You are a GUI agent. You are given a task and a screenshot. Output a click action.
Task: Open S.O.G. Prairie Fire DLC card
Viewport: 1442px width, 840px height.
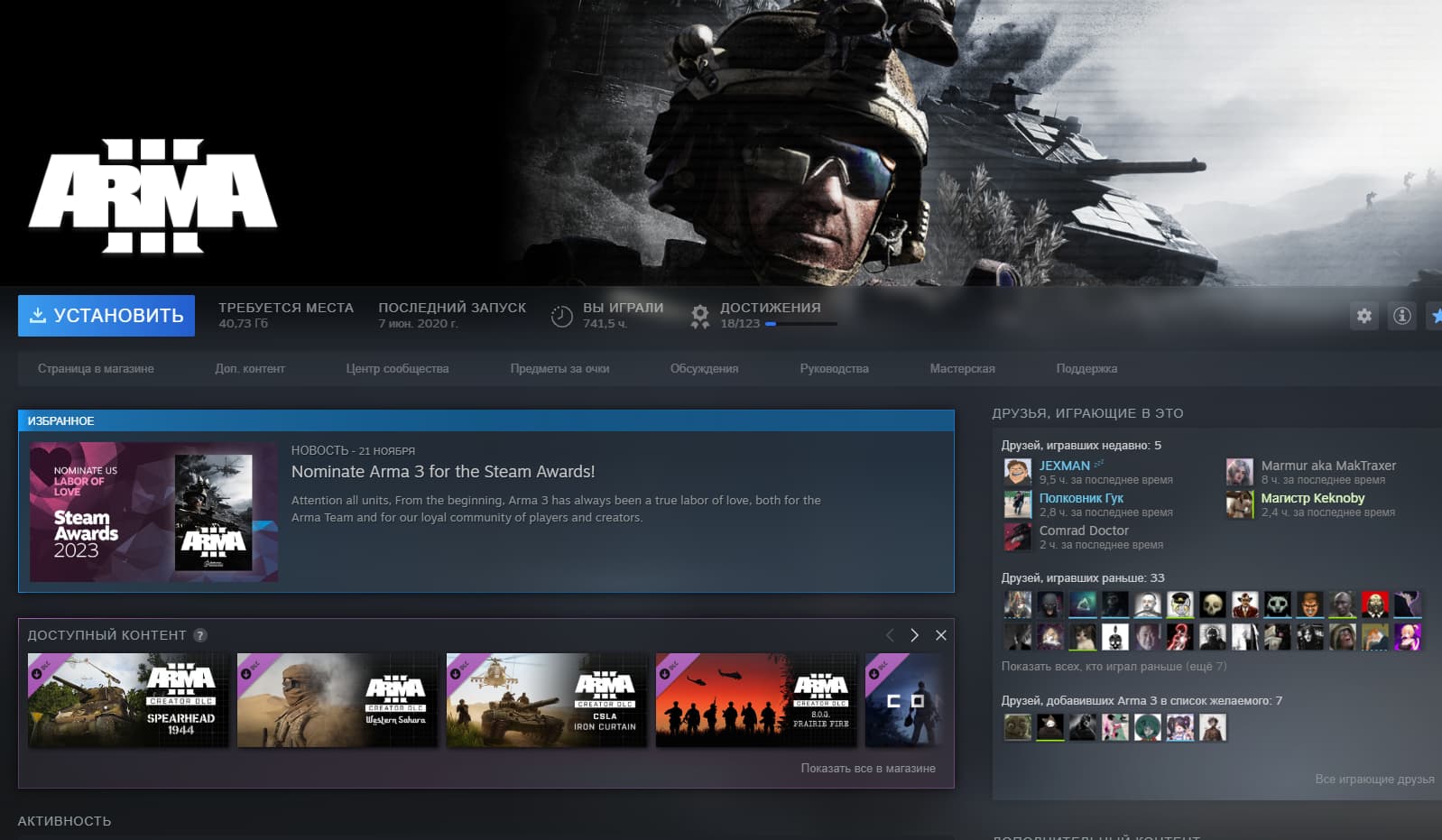pos(756,700)
